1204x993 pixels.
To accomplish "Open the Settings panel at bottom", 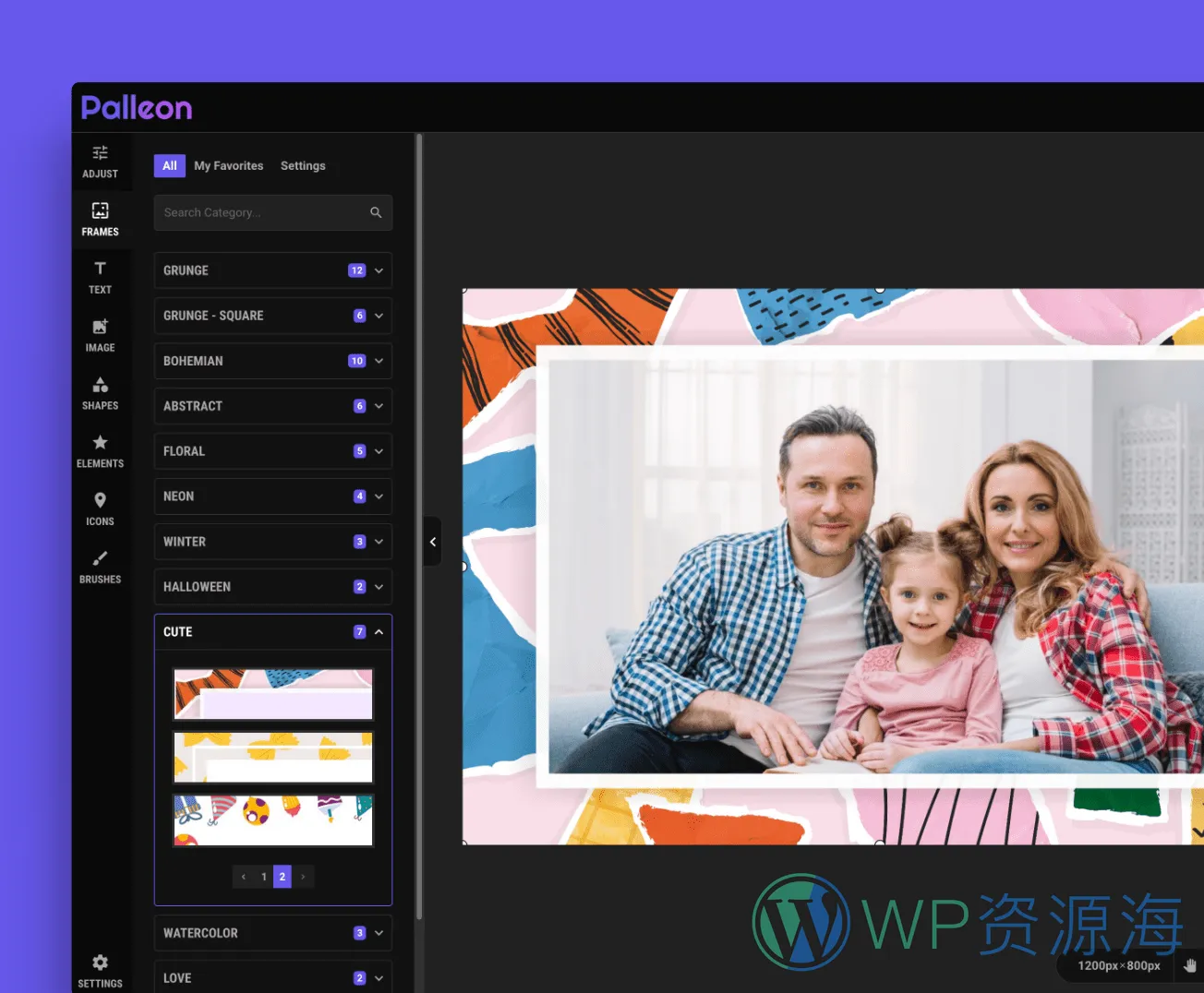I will [x=100, y=970].
